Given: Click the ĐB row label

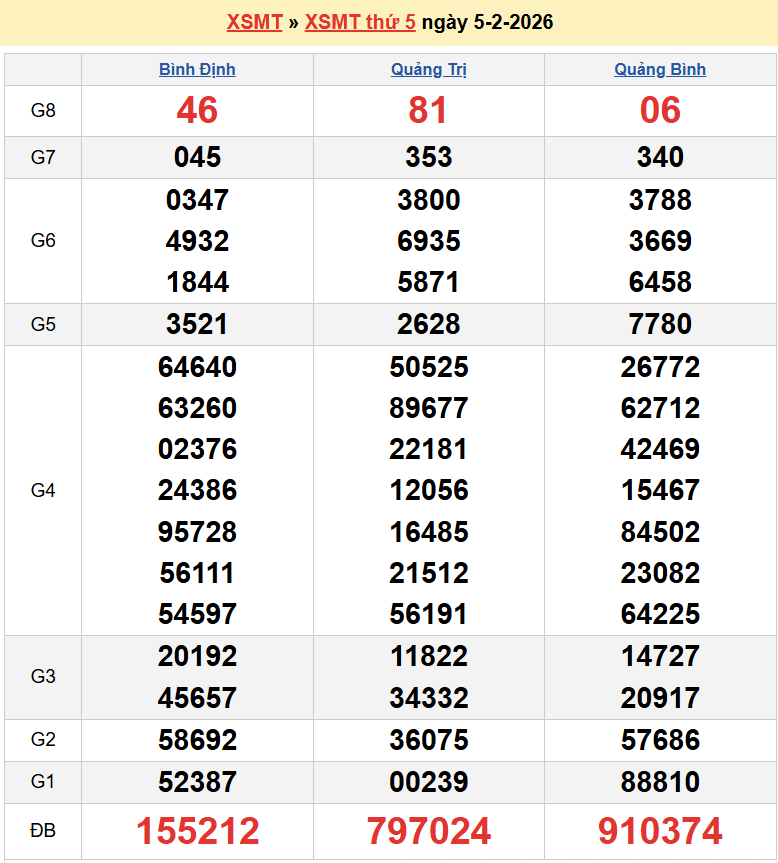Looking at the screenshot, I should pyautogui.click(x=43, y=831).
